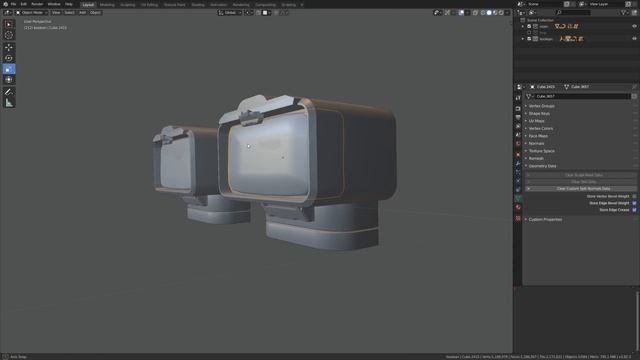Expand the boolean collection in outliner

pos(523,39)
